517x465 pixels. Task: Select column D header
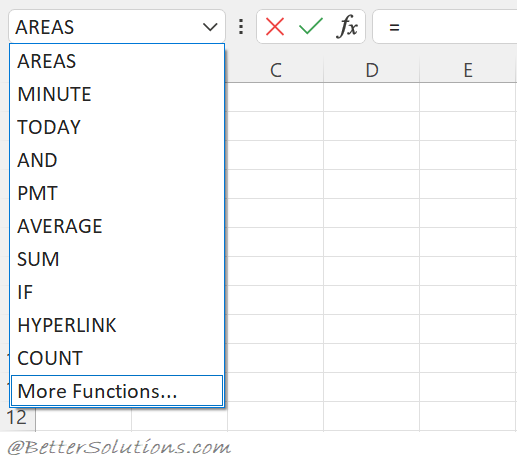[372, 70]
